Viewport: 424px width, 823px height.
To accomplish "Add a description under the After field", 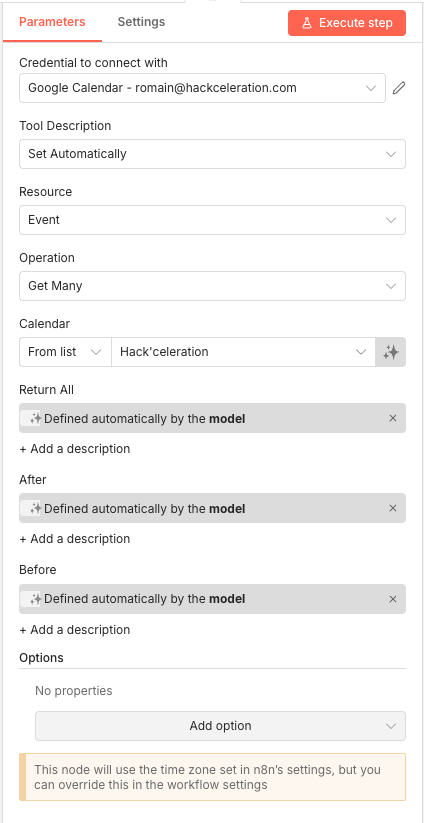I will (x=75, y=539).
